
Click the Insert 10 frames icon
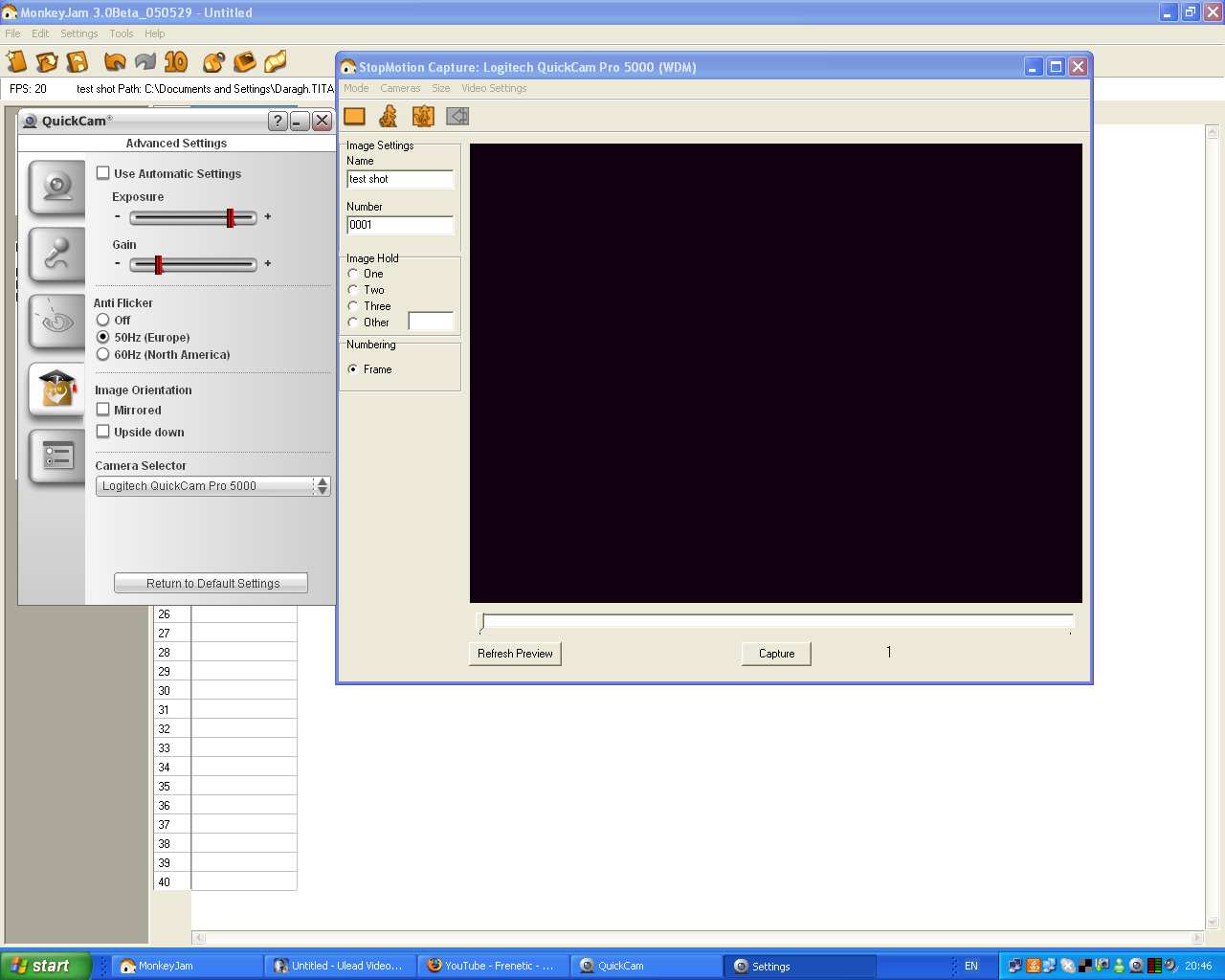[x=174, y=61]
